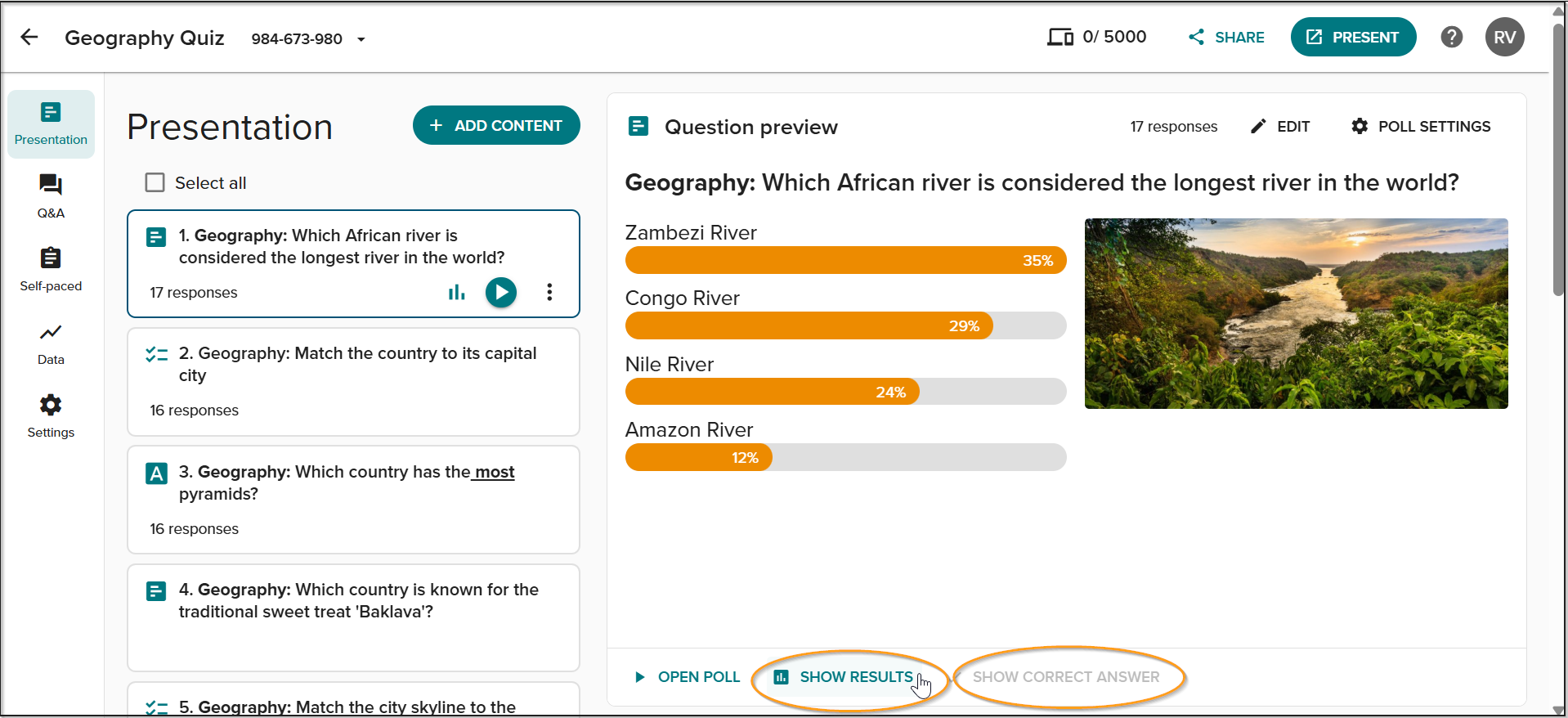Open the Self-paced sidebar section
Screen dimensions: 1568x718
click(x=51, y=270)
